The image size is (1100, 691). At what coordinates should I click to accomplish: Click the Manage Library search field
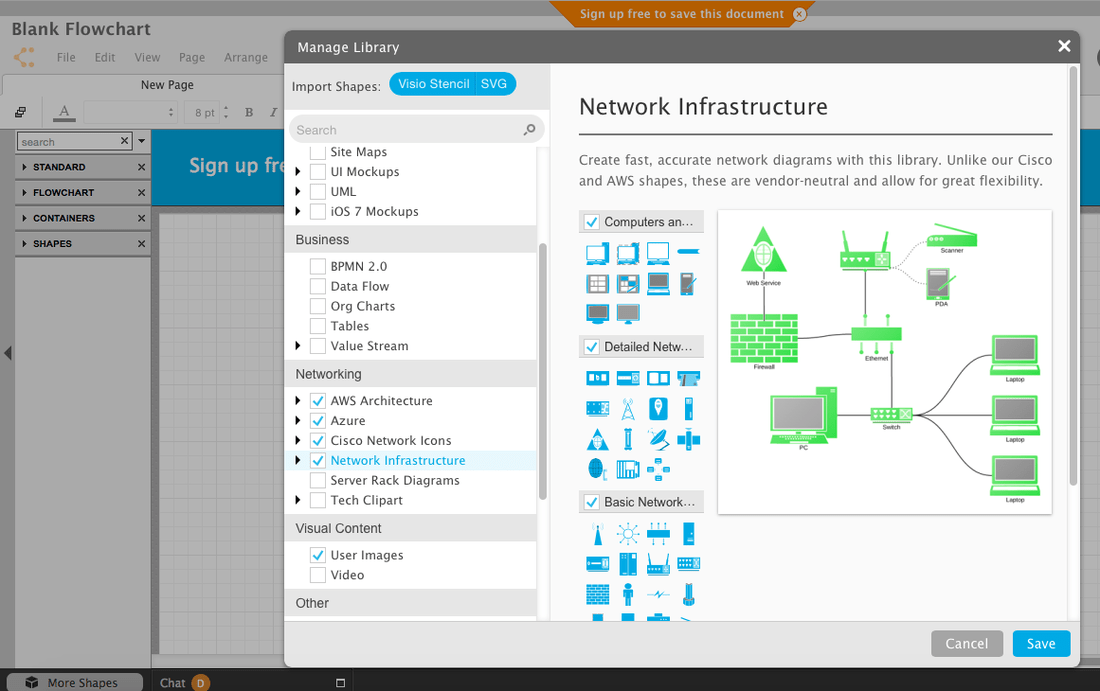coord(417,130)
